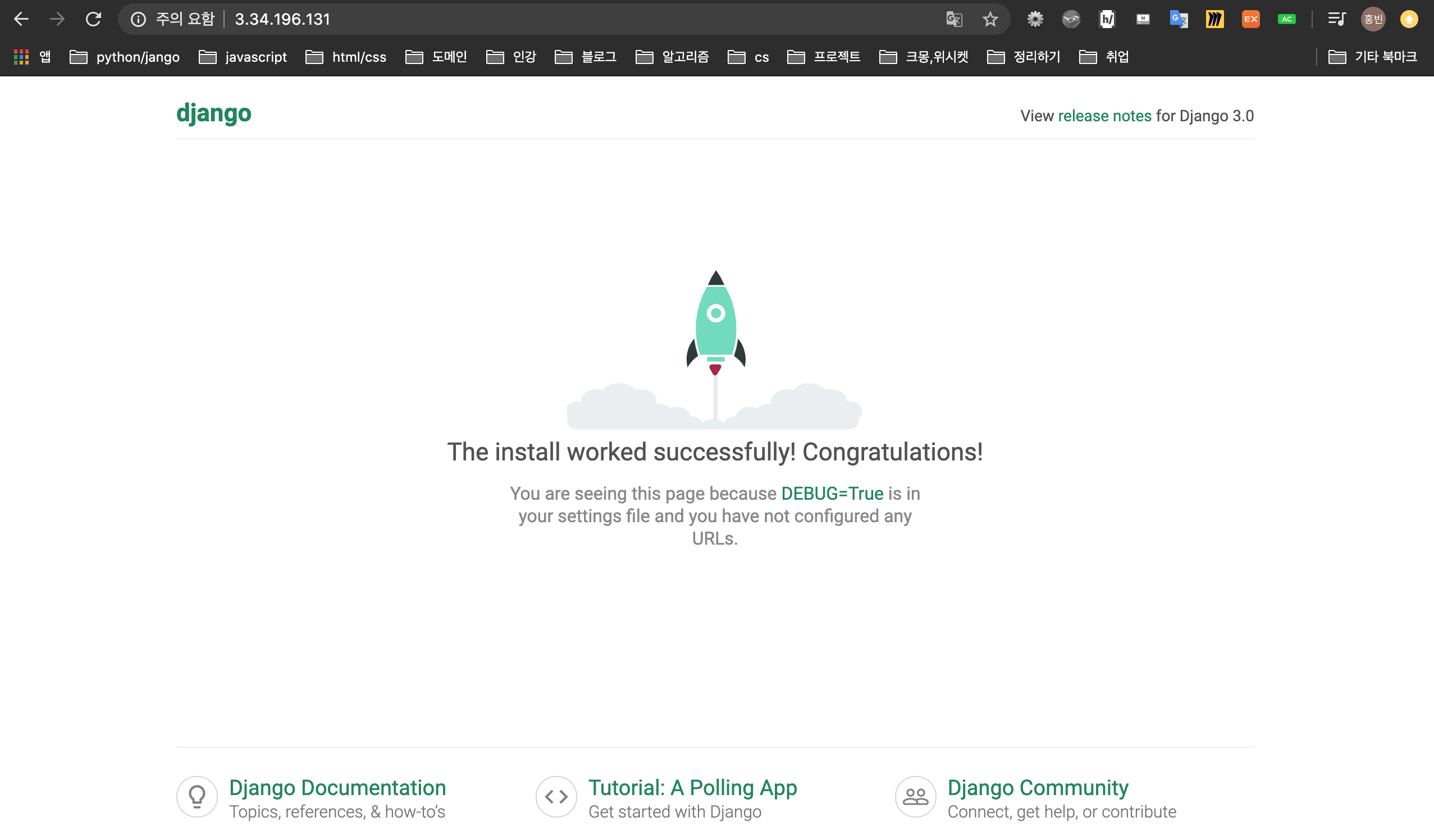Screen dimensions: 1434x840
Task: Open the 홍빈 profile avatar
Action: 1373,19
